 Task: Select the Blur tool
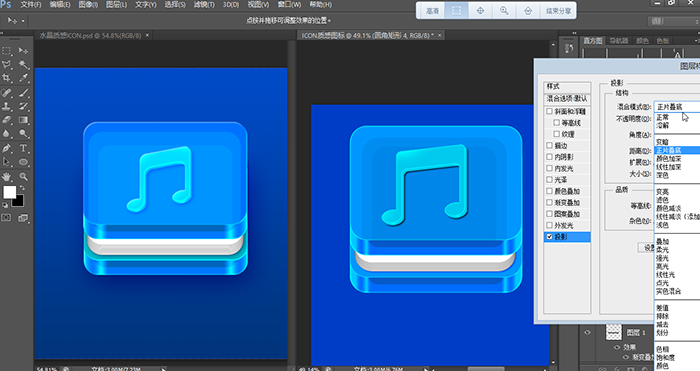[7, 133]
